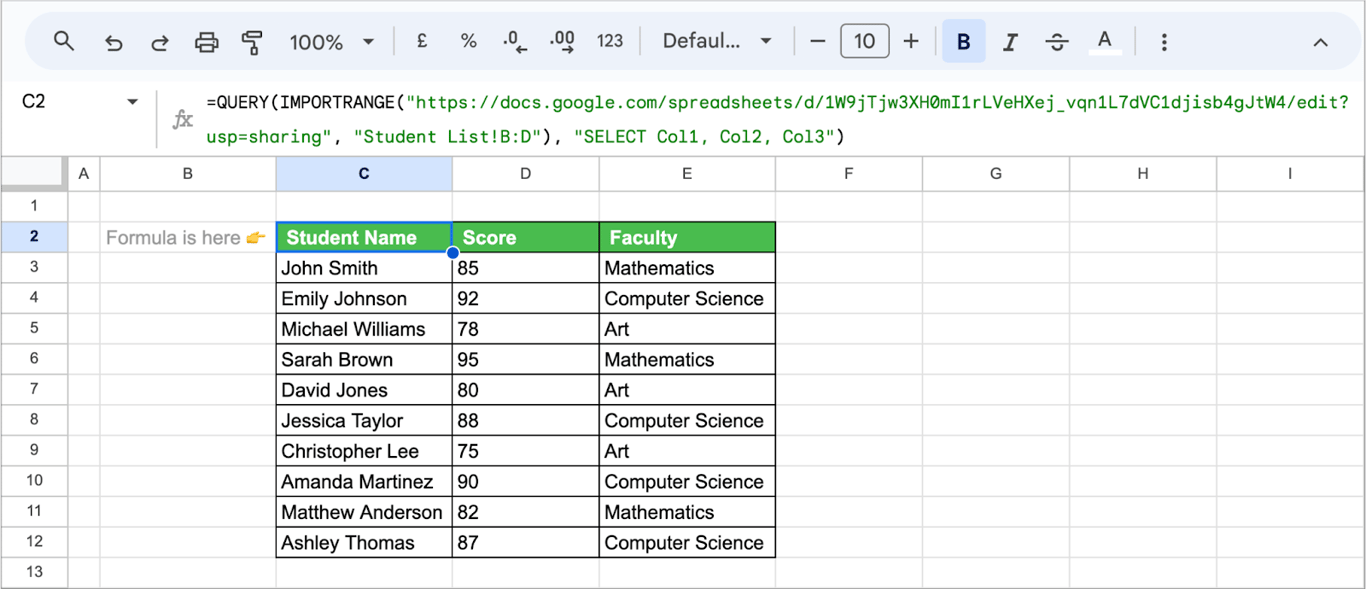Select column C header
This screenshot has height=589, width=1366.
pyautogui.click(x=364, y=174)
